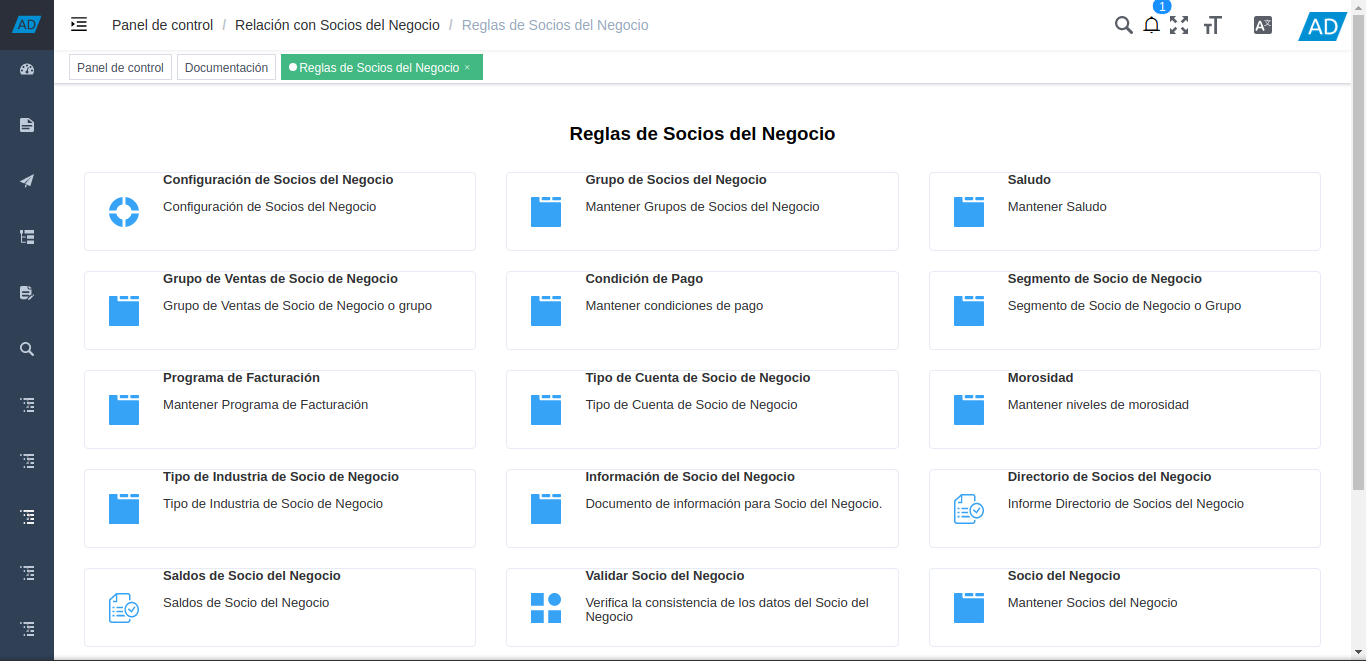This screenshot has width=1366, height=661.
Task: Close the Reglas de Socios del Negocio tab
Action: click(466, 67)
